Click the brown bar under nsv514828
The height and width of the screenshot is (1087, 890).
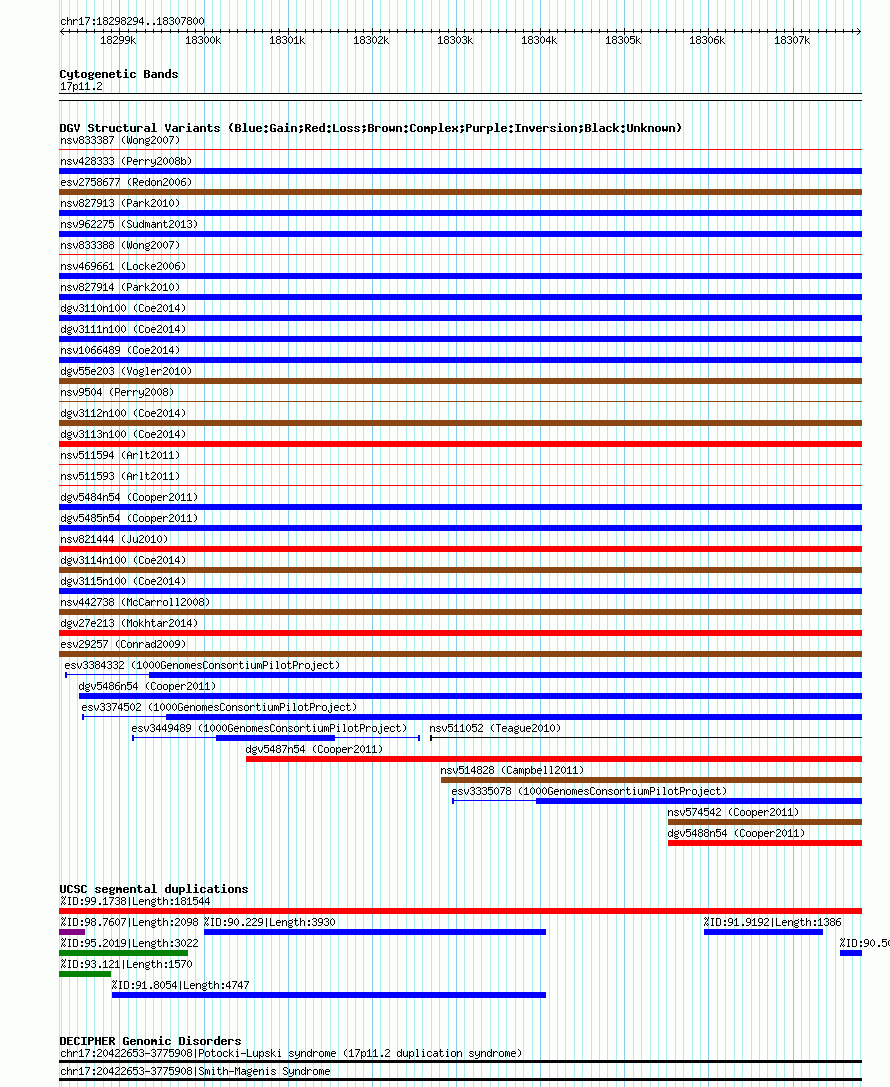pyautogui.click(x=652, y=780)
